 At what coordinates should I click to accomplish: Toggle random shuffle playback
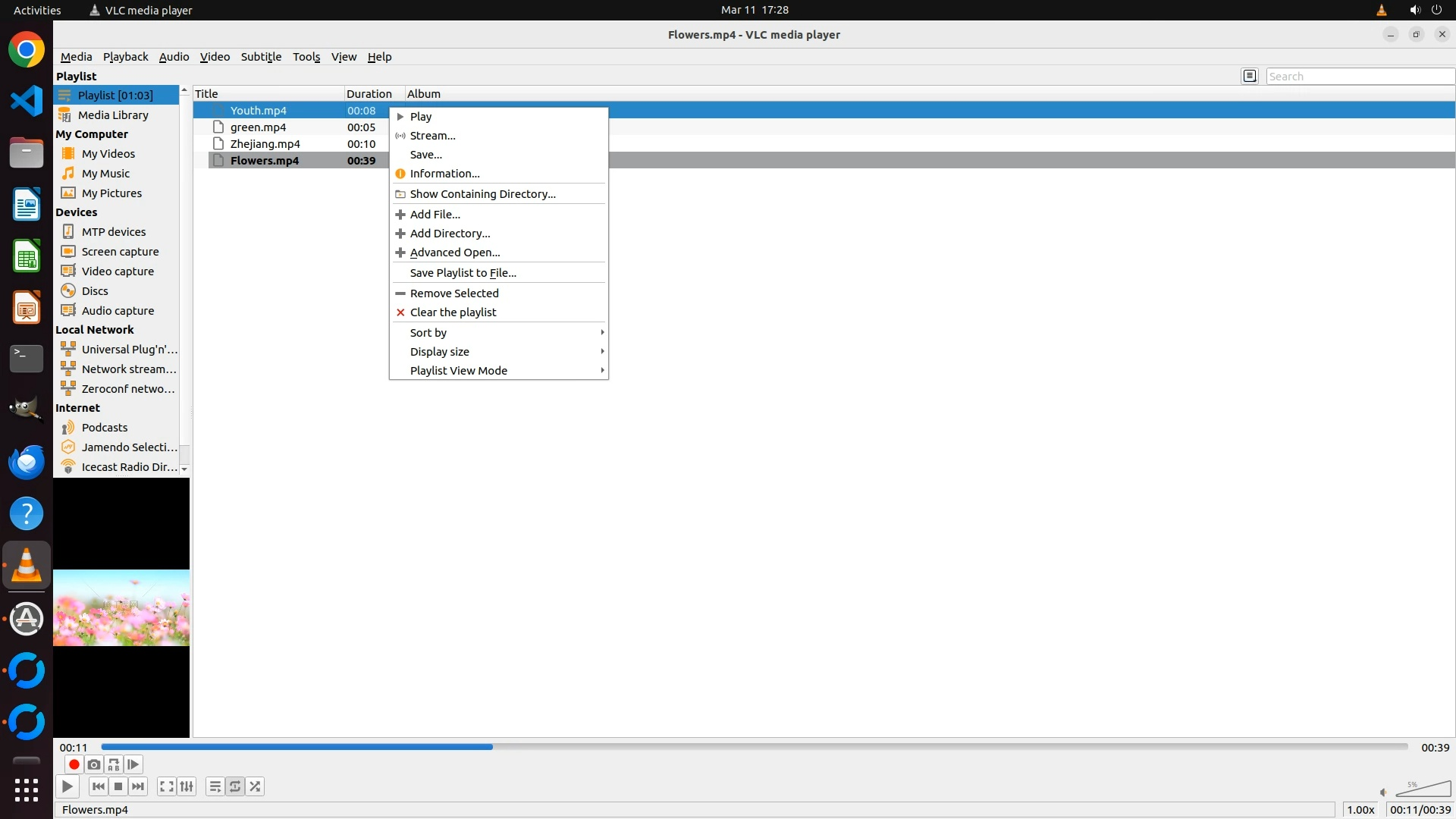coord(256,786)
